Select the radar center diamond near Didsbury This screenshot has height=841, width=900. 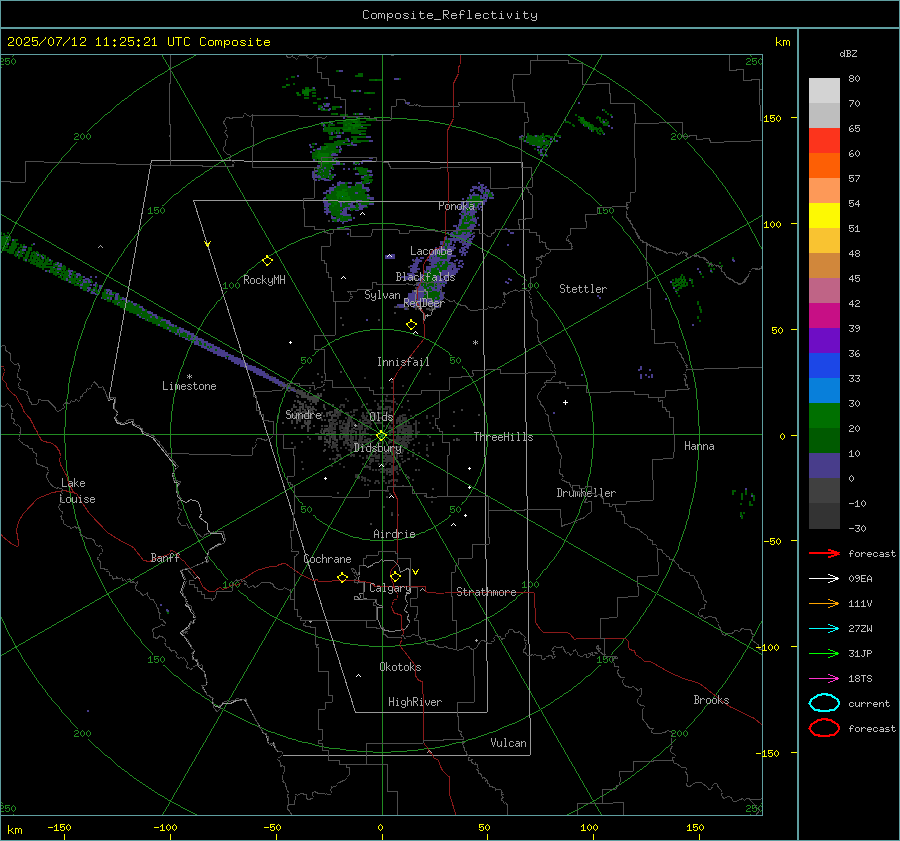click(381, 436)
